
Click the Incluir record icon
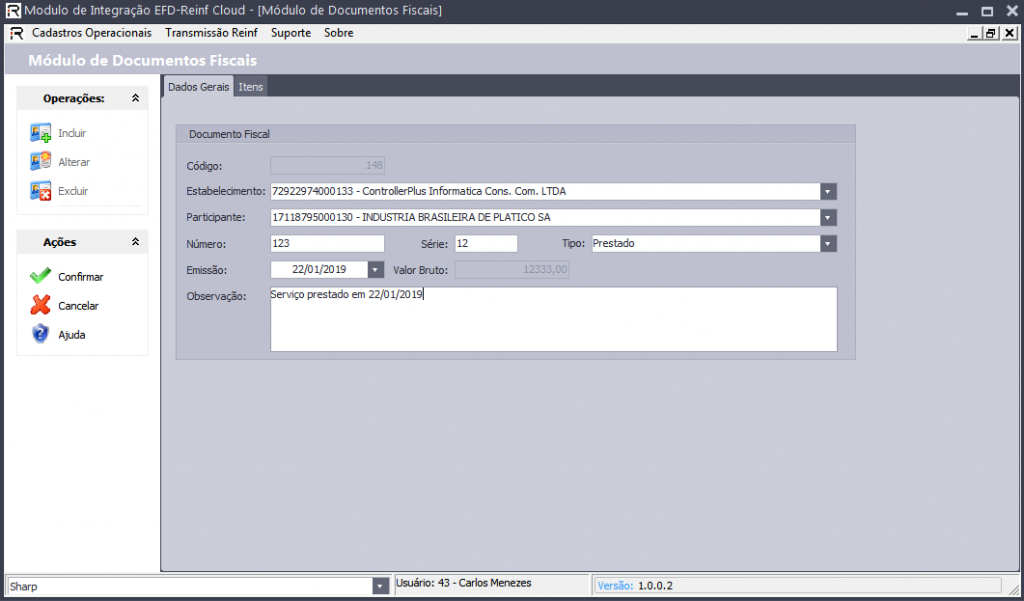(x=40, y=133)
